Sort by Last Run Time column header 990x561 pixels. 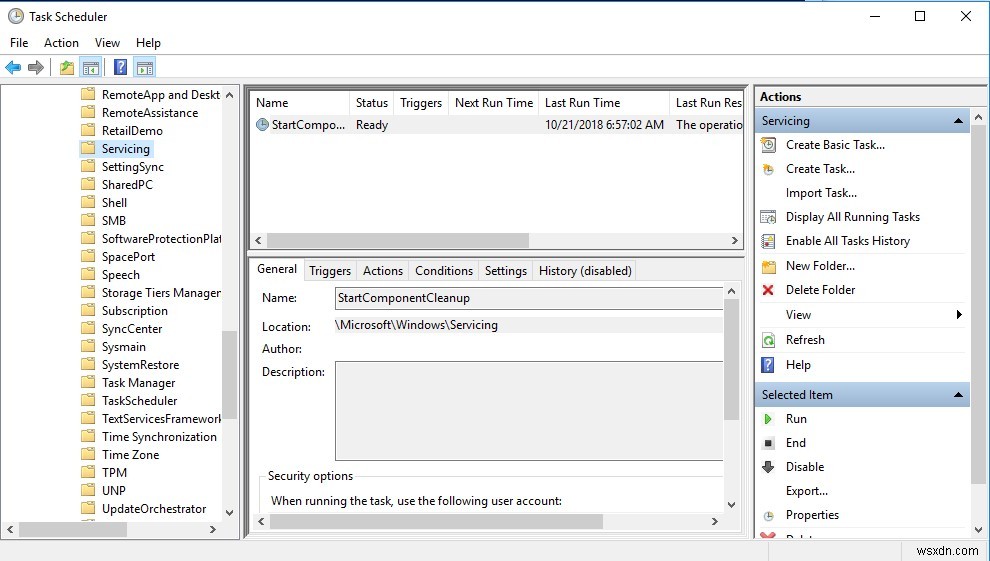(604, 103)
